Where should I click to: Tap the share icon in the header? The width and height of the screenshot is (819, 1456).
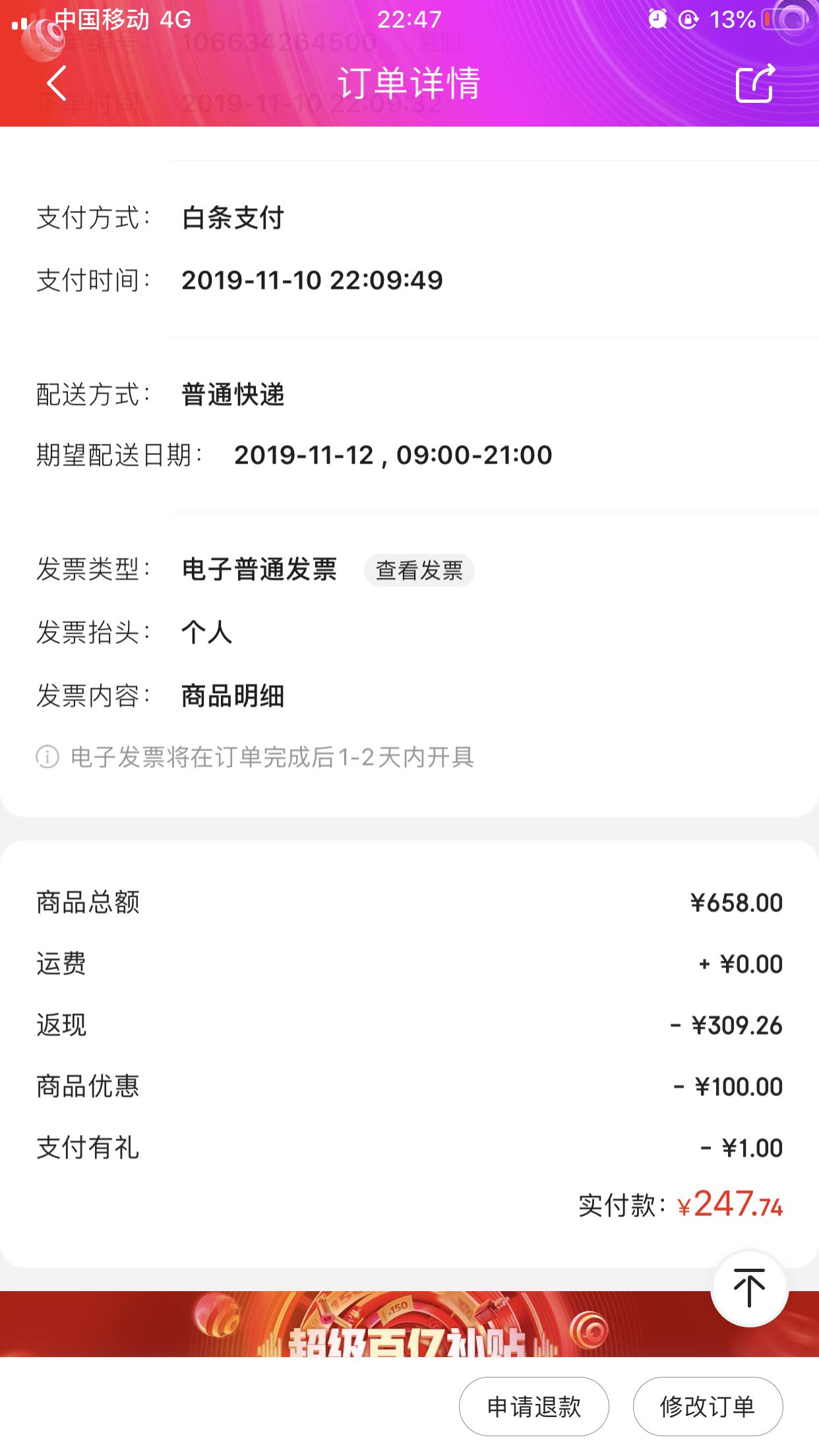click(x=754, y=84)
